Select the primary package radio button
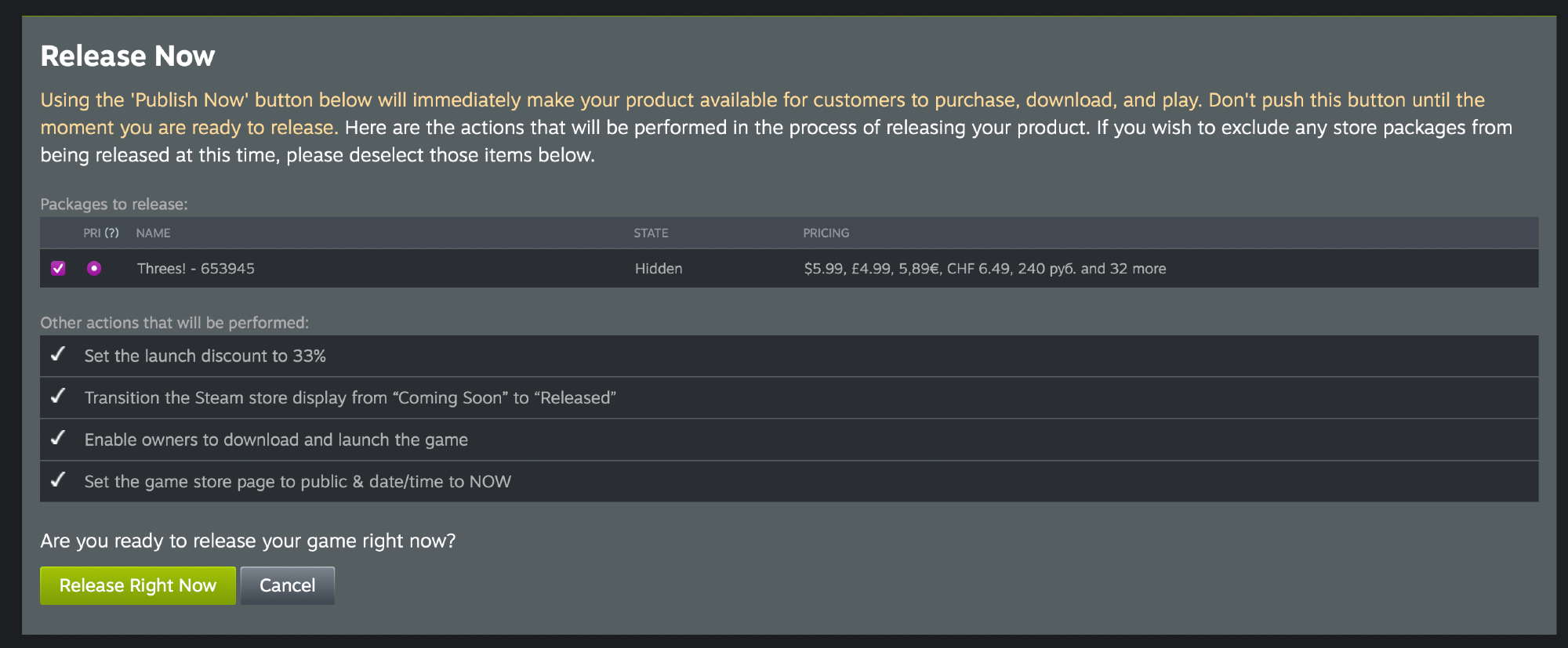1568x648 pixels. 94,269
